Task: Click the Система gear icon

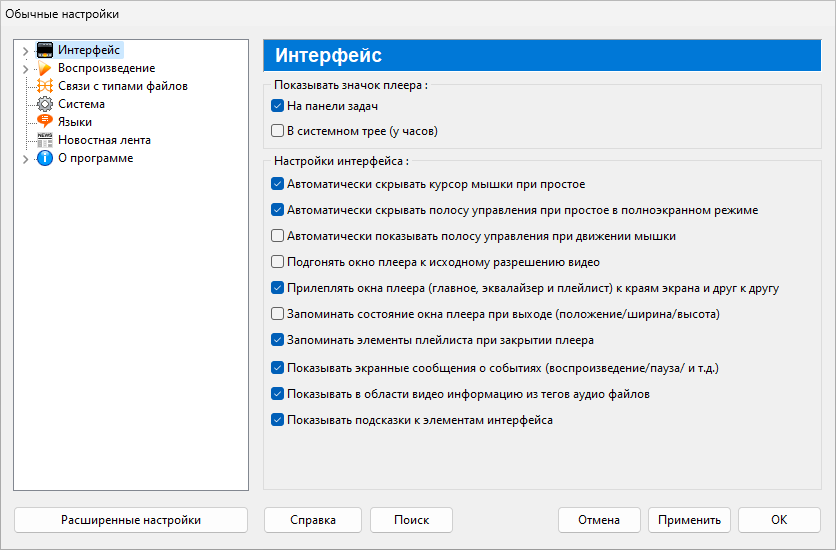Action: coord(44,104)
